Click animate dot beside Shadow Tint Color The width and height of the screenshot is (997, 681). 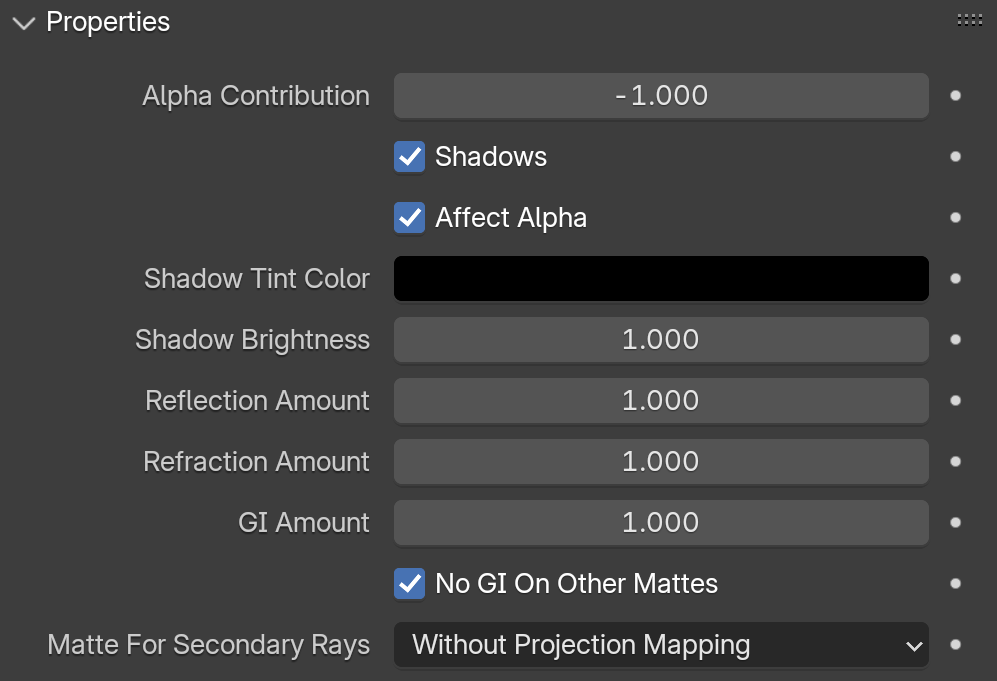click(955, 279)
